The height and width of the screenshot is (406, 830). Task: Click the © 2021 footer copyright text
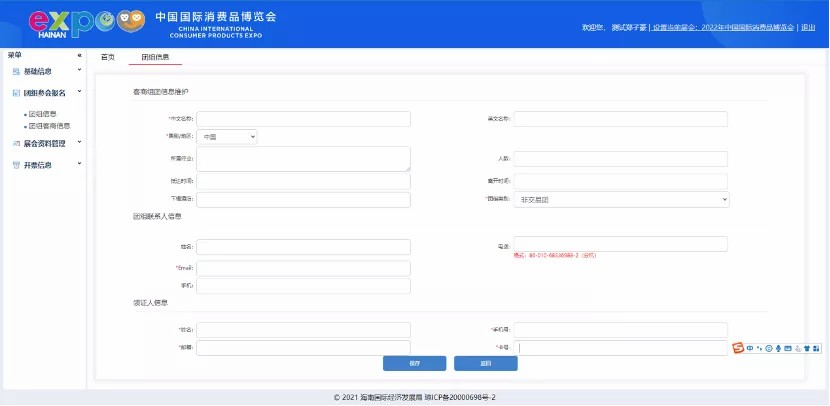414,398
